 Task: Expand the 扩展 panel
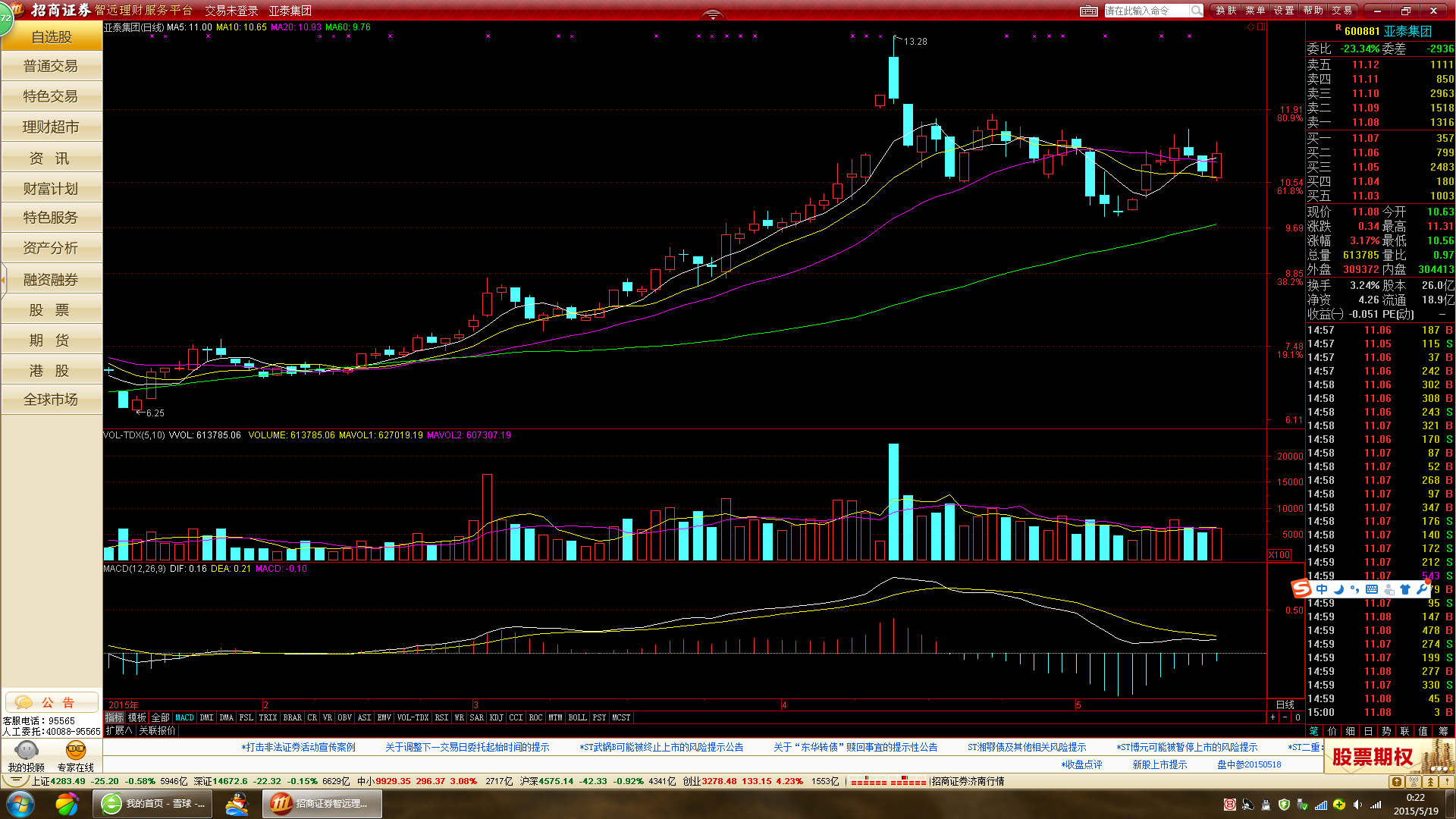tap(119, 731)
